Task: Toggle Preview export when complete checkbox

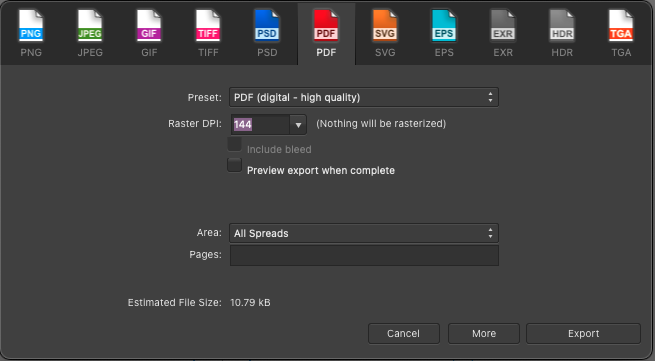Action: coord(234,165)
